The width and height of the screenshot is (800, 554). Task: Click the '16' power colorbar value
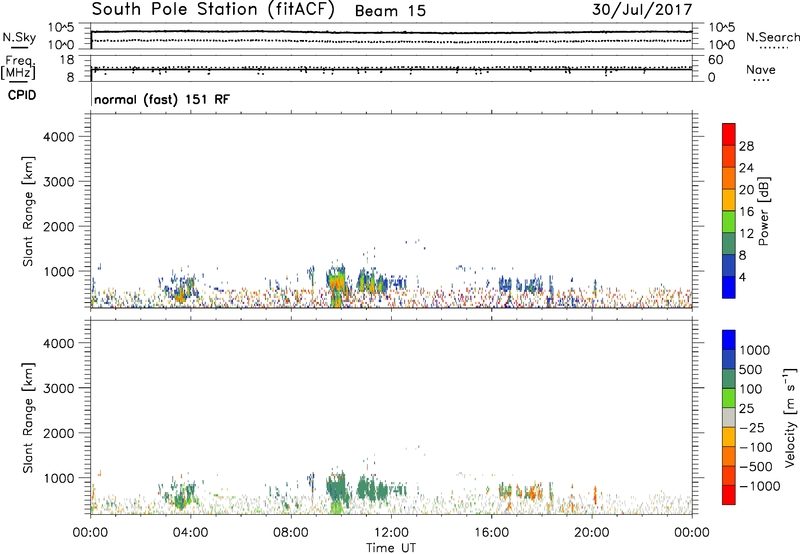746,212
